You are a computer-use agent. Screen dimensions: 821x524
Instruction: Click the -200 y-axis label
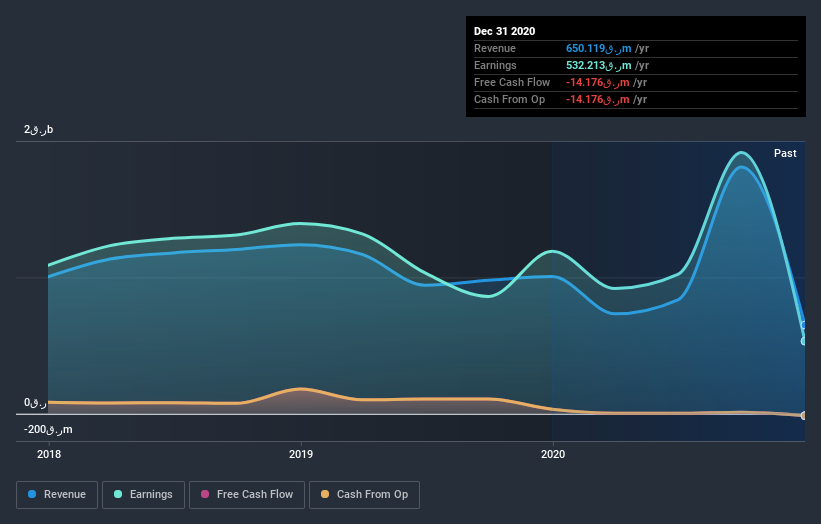coord(48,430)
